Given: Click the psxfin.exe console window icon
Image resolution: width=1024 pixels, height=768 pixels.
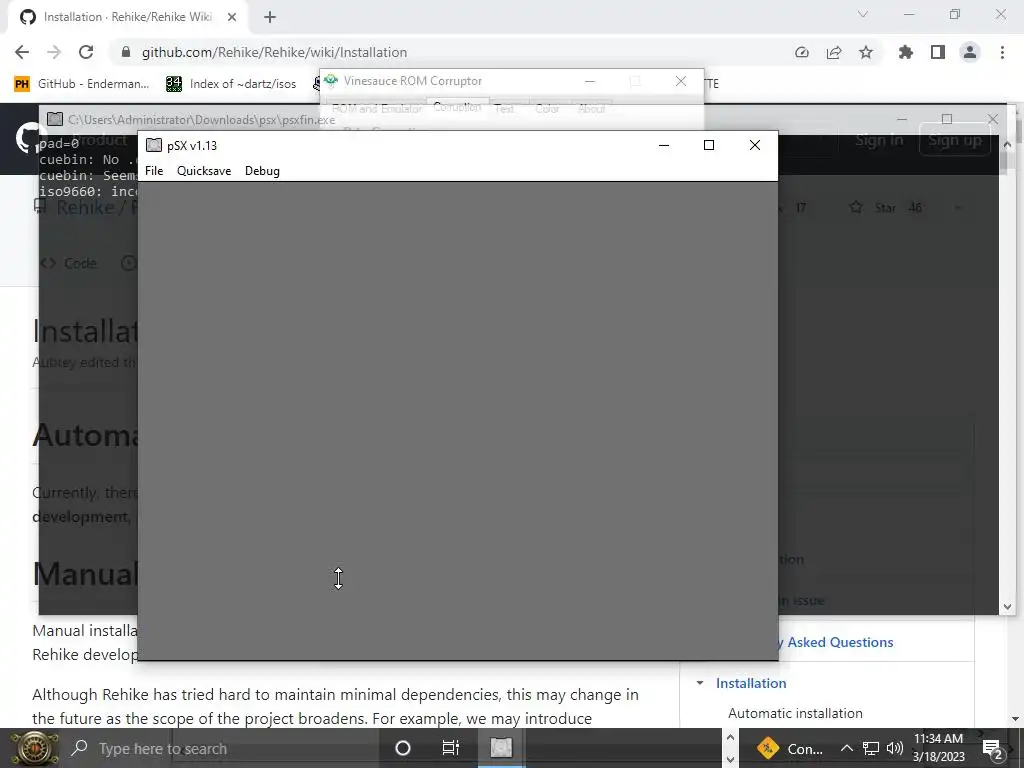Looking at the screenshot, I should (x=55, y=119).
